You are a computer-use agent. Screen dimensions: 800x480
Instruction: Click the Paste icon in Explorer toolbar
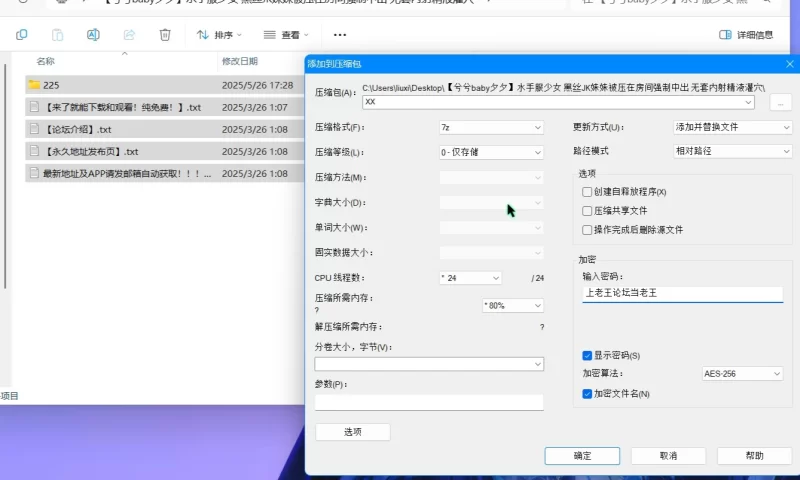(x=57, y=35)
